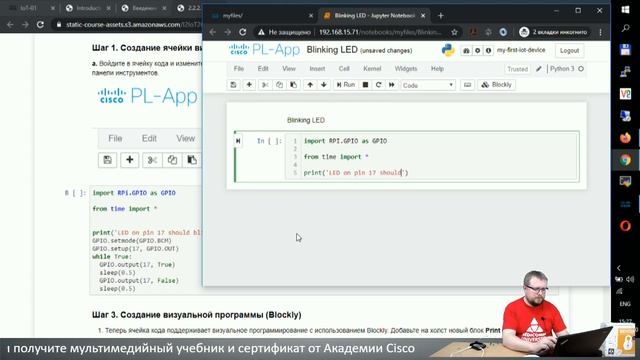Open the Insert menu
The image size is (640, 360).
click(x=317, y=69)
